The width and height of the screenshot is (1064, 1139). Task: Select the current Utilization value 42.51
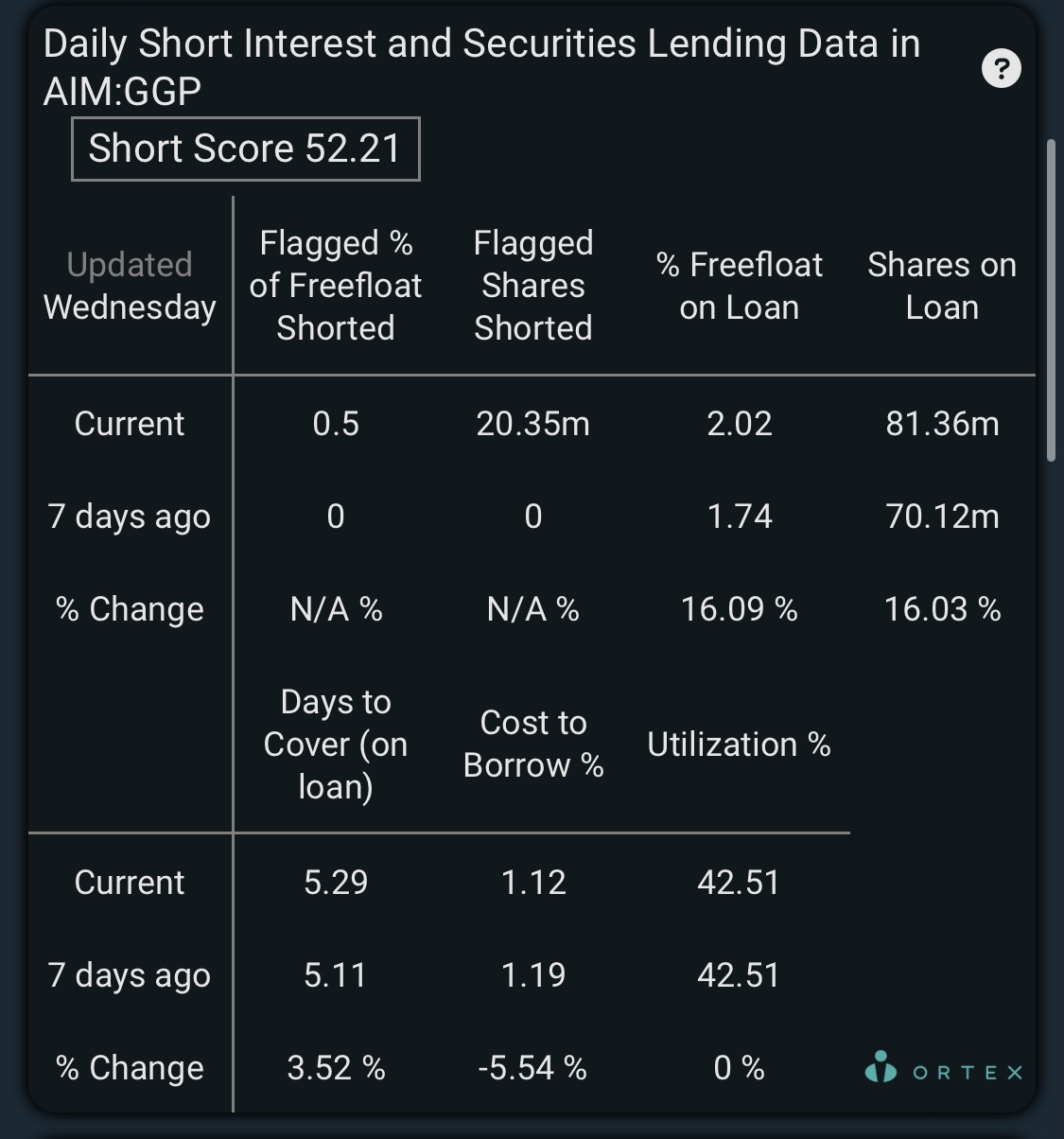(x=739, y=883)
